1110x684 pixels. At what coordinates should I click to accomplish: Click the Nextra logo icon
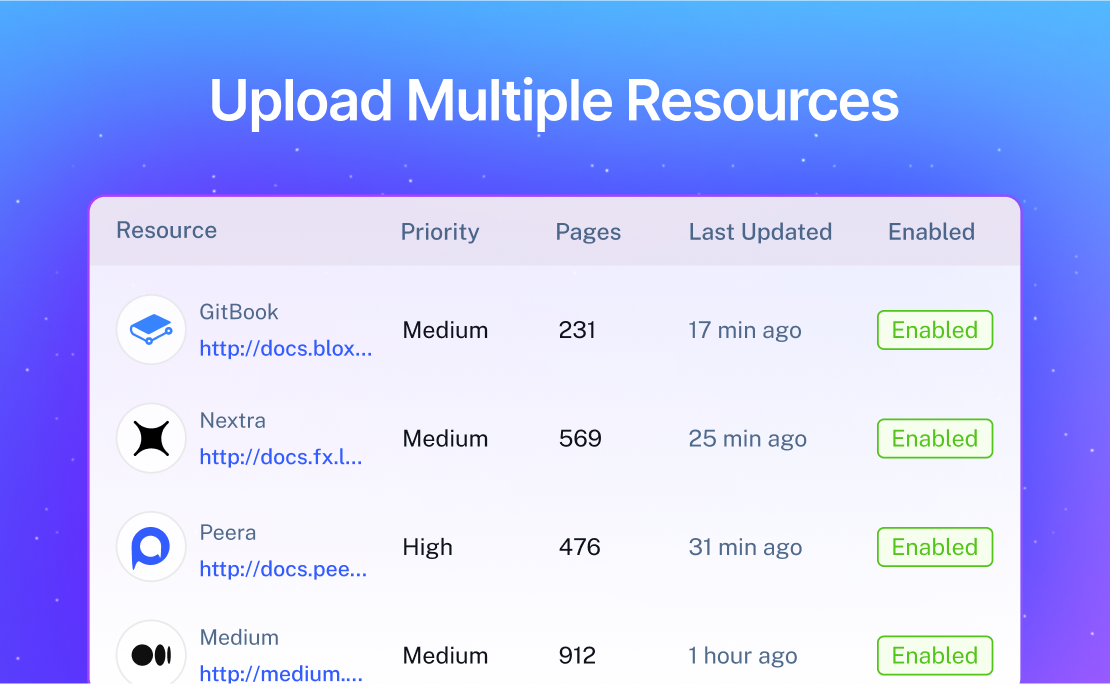pos(151,438)
